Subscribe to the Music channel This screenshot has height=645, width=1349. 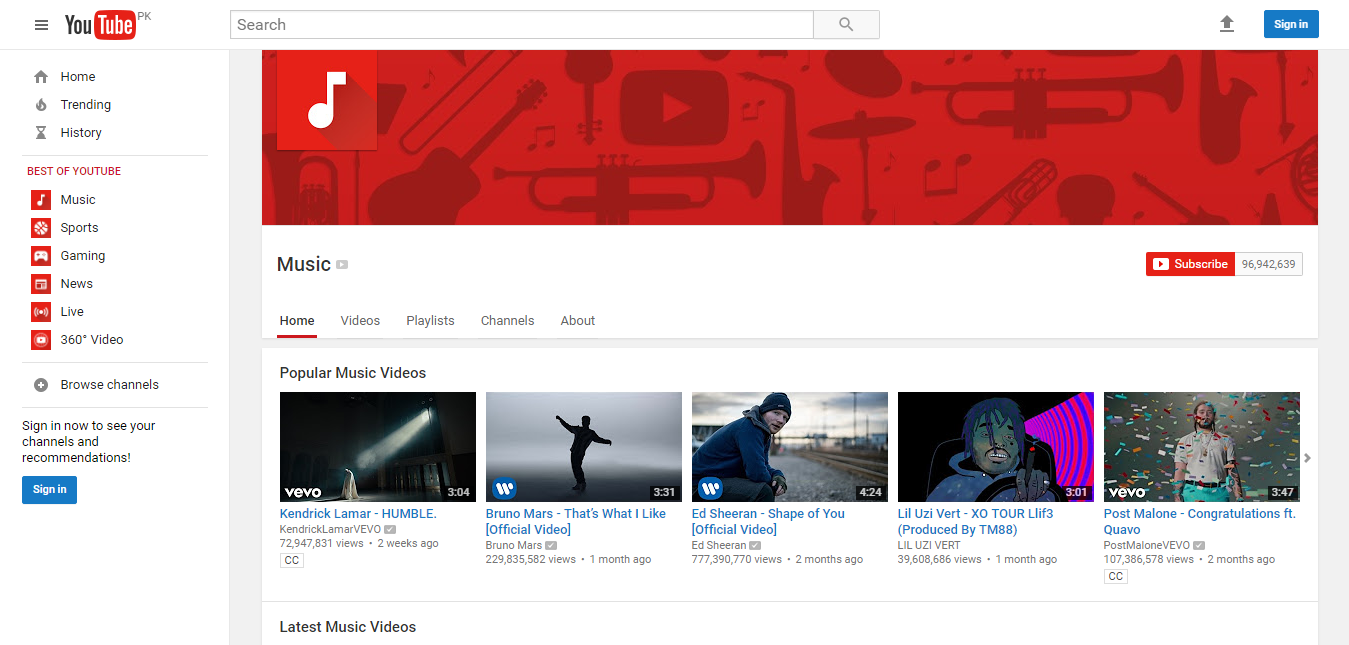[x=1190, y=264]
